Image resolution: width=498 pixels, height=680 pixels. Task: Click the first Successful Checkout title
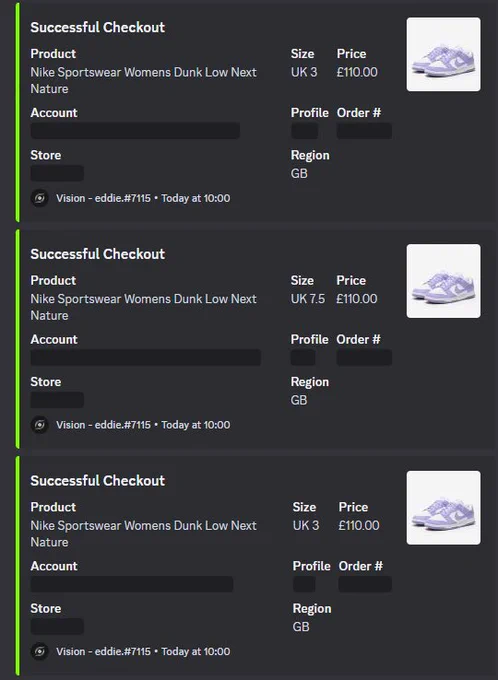[x=98, y=27]
